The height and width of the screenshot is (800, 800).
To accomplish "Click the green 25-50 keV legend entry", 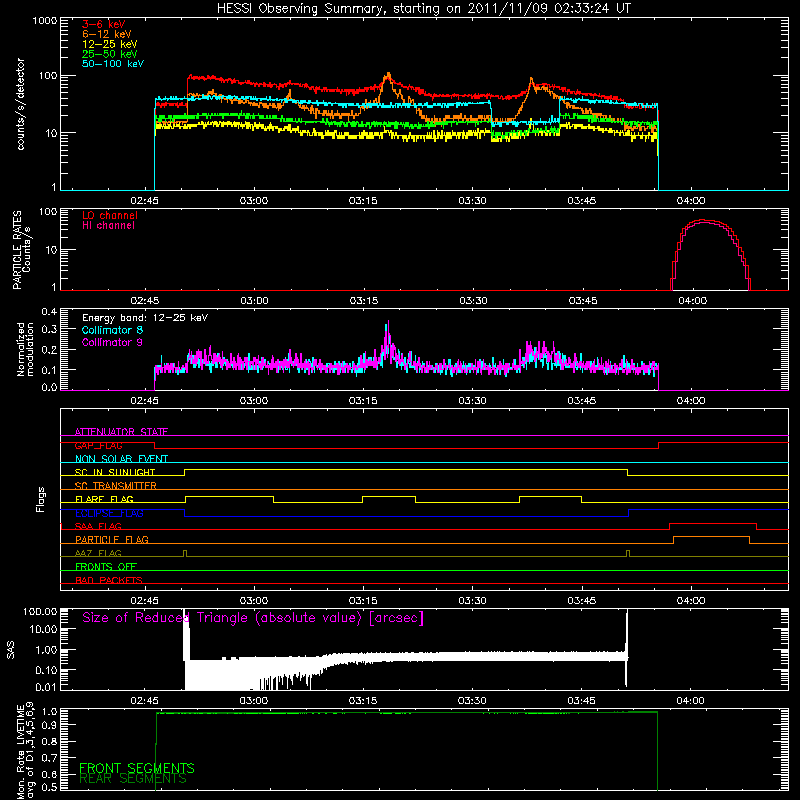I will point(110,54).
